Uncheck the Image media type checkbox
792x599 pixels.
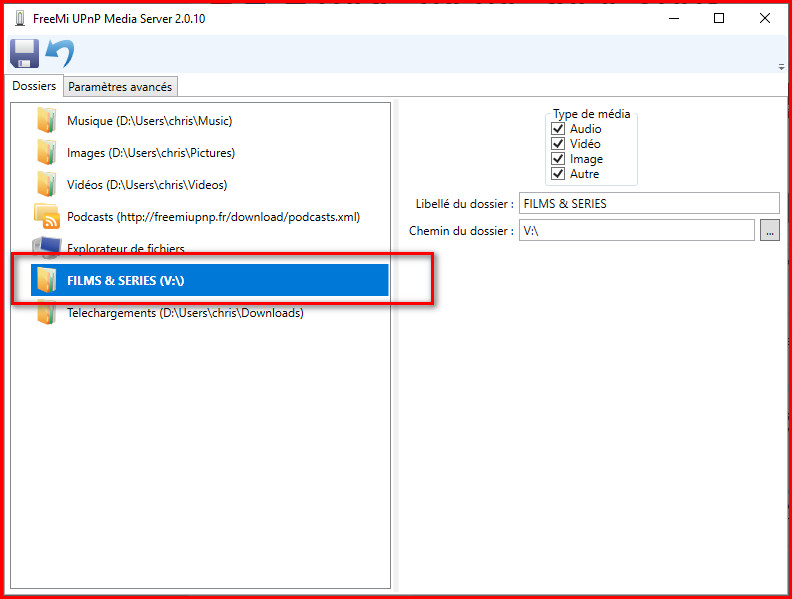click(x=558, y=159)
